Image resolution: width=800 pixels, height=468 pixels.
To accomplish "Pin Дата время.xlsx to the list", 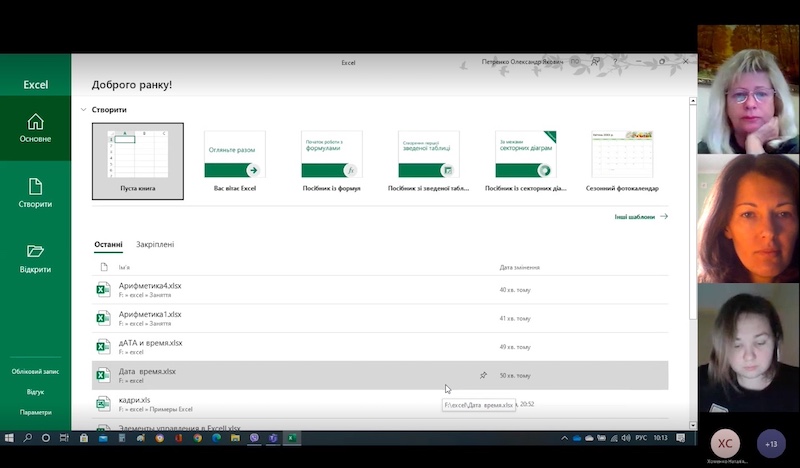I will (x=483, y=375).
